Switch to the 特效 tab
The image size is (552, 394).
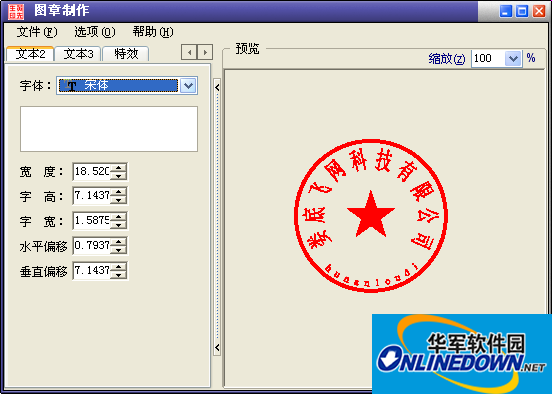pyautogui.click(x=126, y=54)
